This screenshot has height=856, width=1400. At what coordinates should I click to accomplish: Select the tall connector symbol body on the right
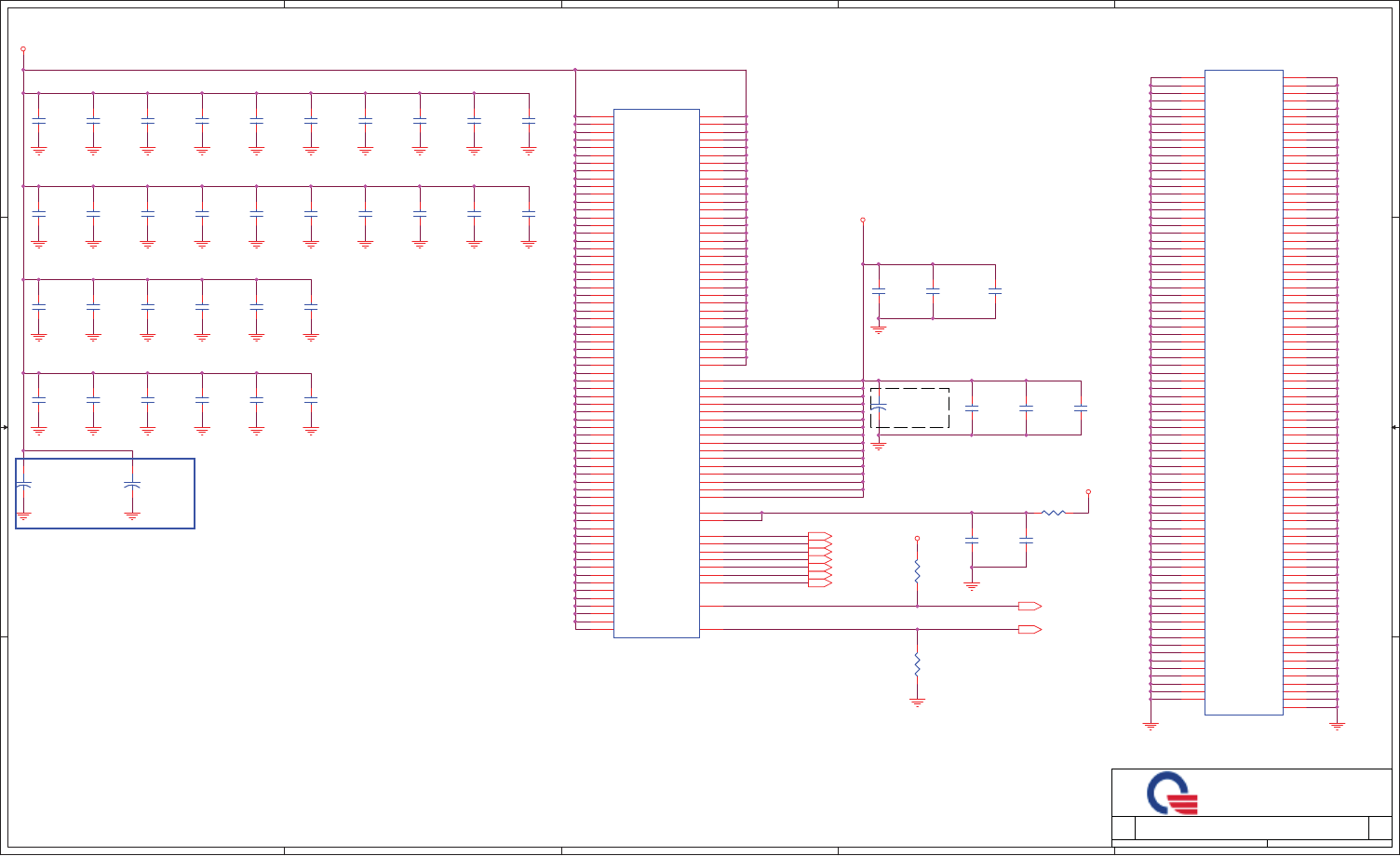click(1244, 393)
